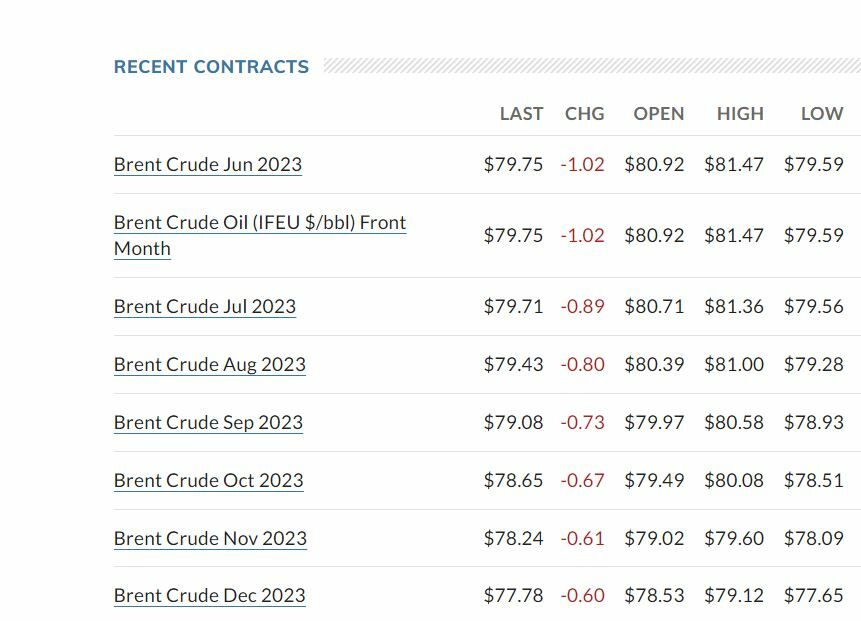Select the $77.78 last price for Dec 2023
Image resolution: width=861 pixels, height=621 pixels.
(x=513, y=596)
